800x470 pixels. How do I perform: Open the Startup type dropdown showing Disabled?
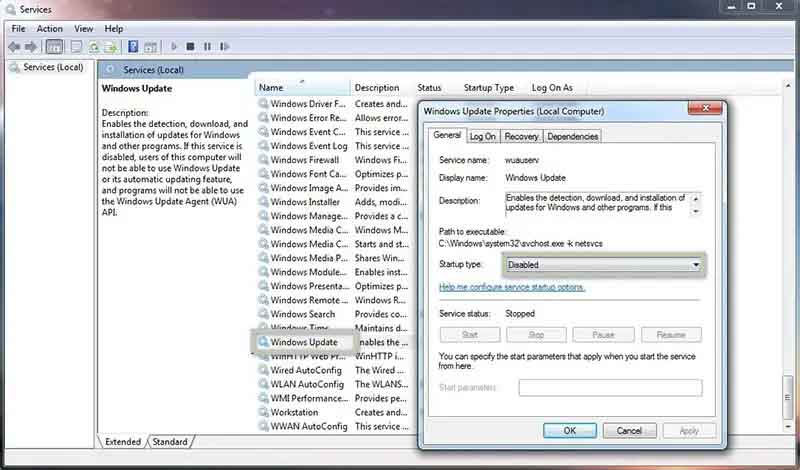tap(604, 265)
